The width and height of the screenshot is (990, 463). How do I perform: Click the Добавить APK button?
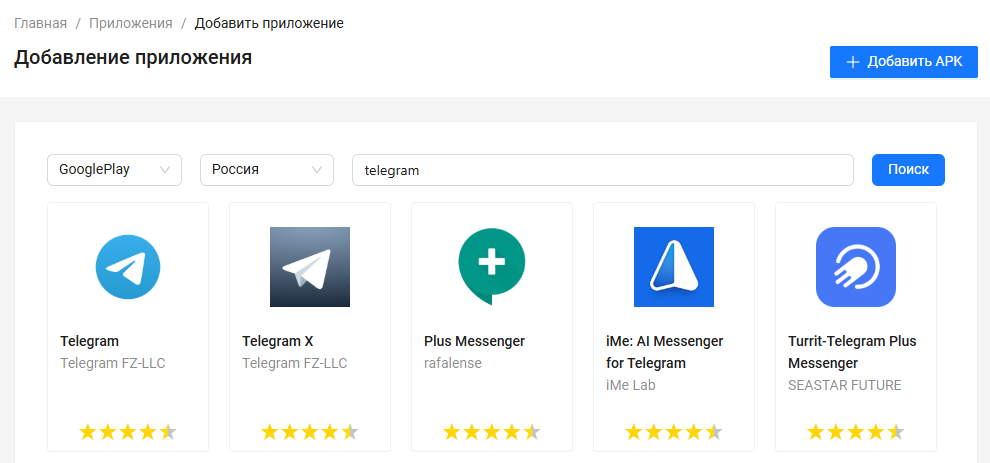(x=903, y=62)
